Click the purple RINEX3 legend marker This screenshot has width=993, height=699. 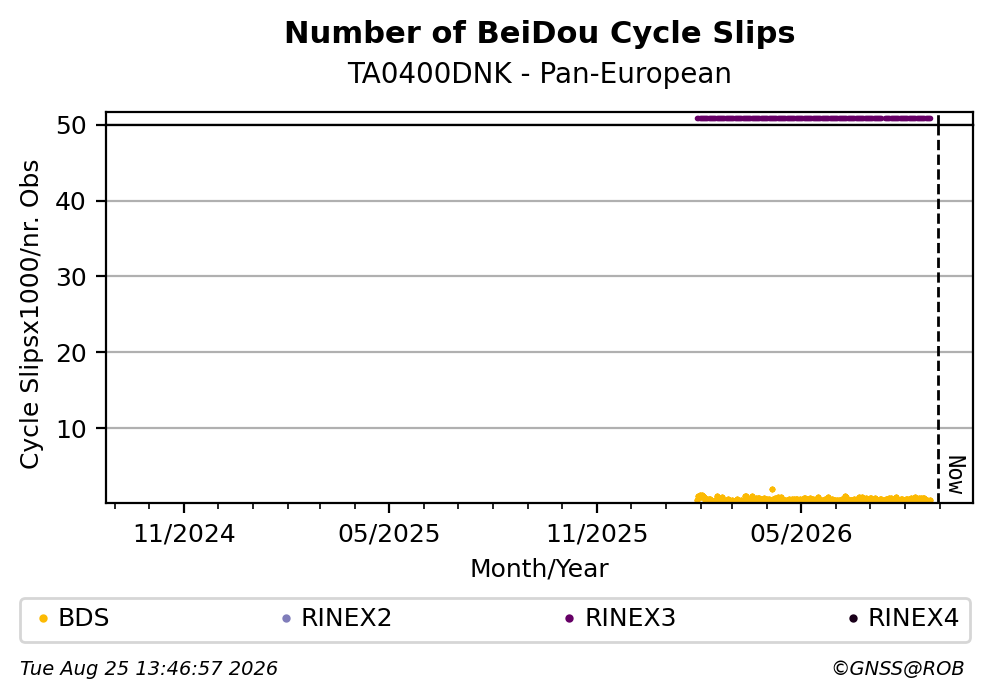(x=569, y=619)
